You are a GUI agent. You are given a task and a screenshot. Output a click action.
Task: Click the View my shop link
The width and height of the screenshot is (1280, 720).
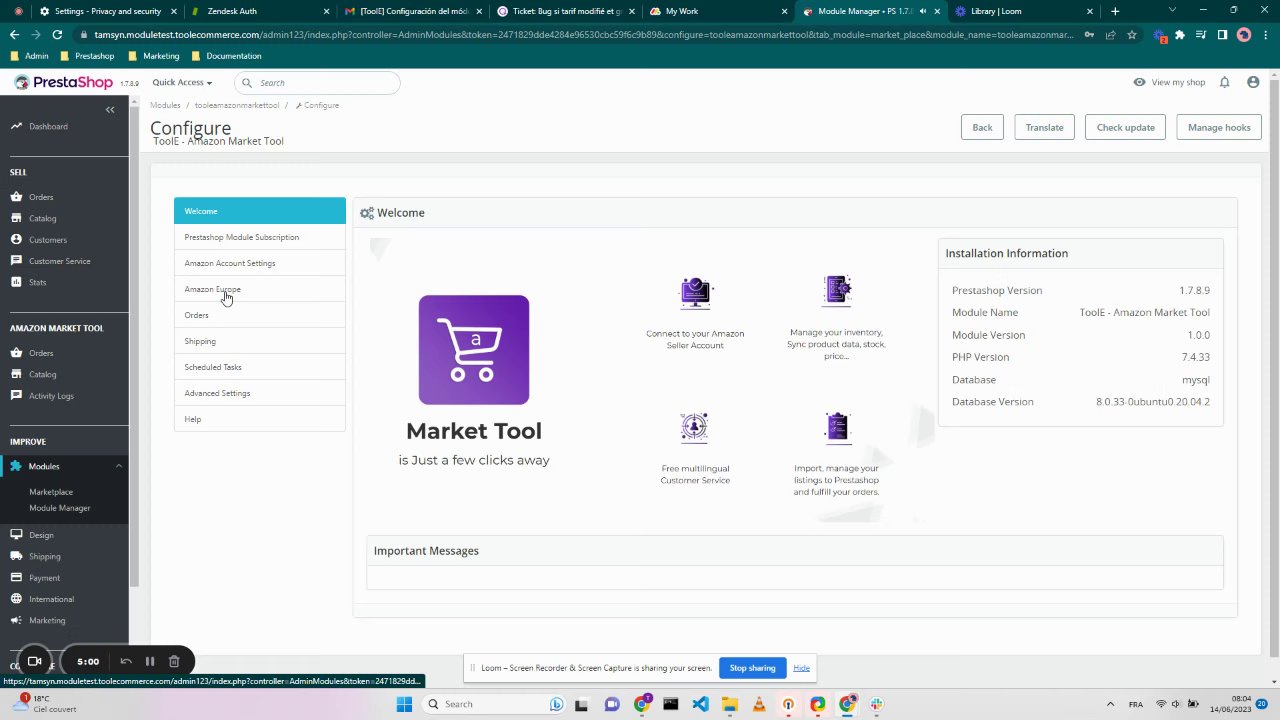coord(1169,82)
